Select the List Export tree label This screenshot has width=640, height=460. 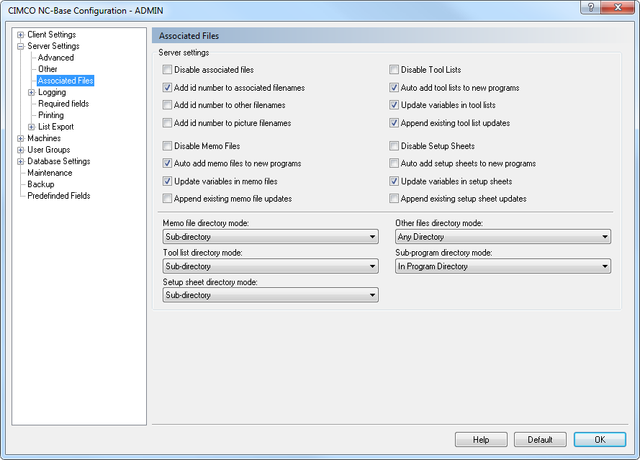[x=56, y=127]
